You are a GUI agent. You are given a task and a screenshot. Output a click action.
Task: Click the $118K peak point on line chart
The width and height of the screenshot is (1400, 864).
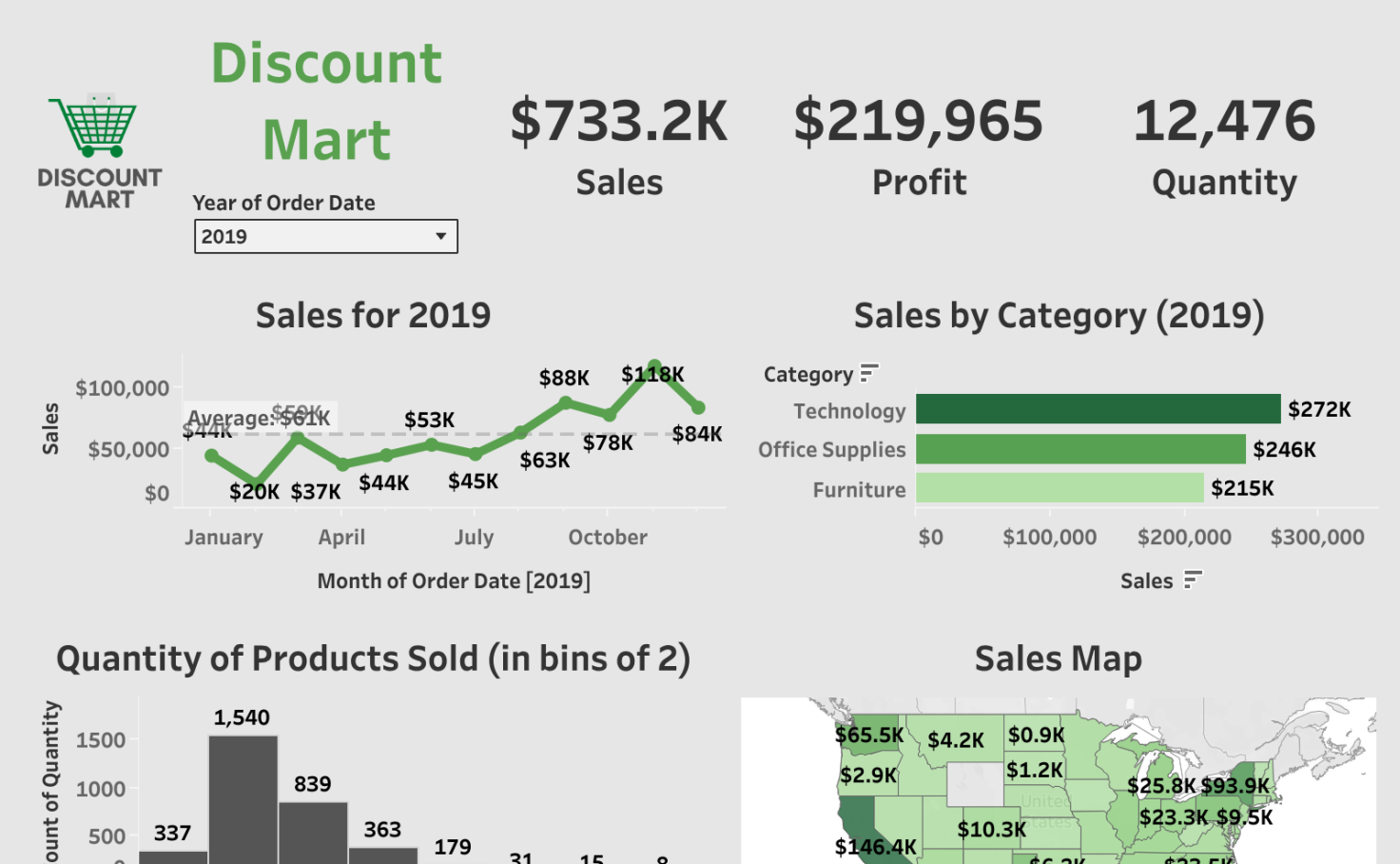[x=654, y=365]
